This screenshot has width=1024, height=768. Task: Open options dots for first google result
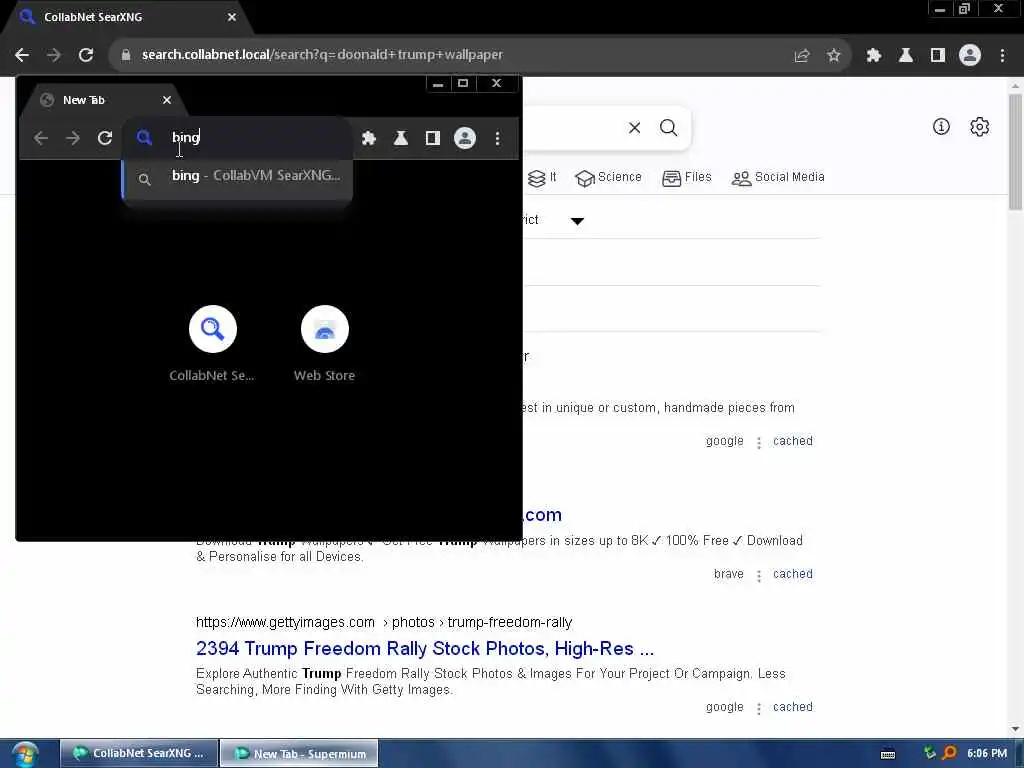[758, 443]
